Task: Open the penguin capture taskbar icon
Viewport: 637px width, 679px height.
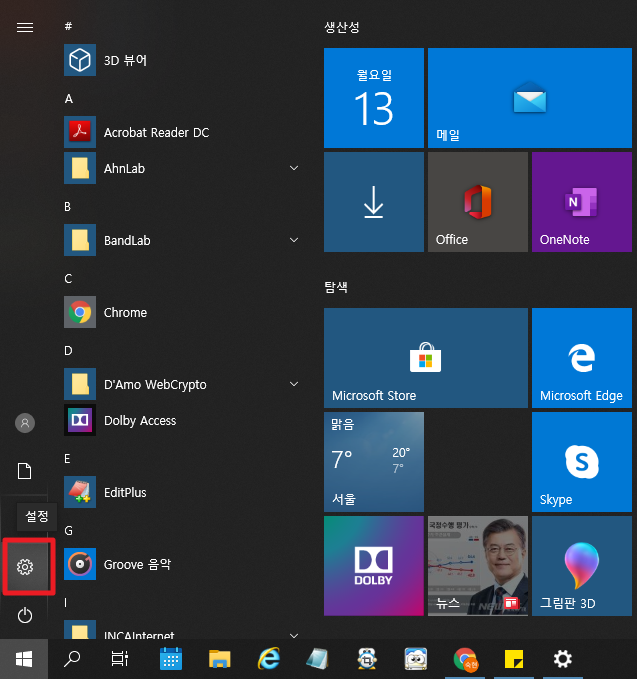Action: click(x=367, y=659)
